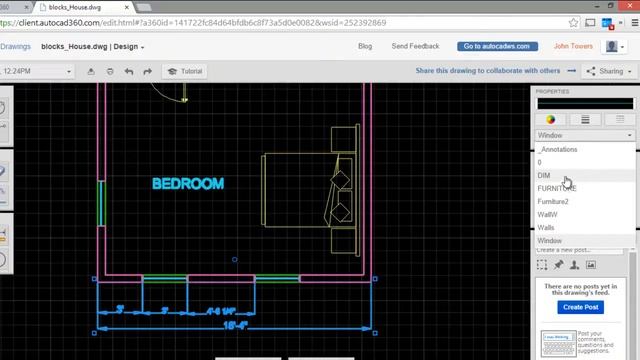Click the upload/export icon beside the time dropdown
The height and width of the screenshot is (360, 640).
coord(91,71)
